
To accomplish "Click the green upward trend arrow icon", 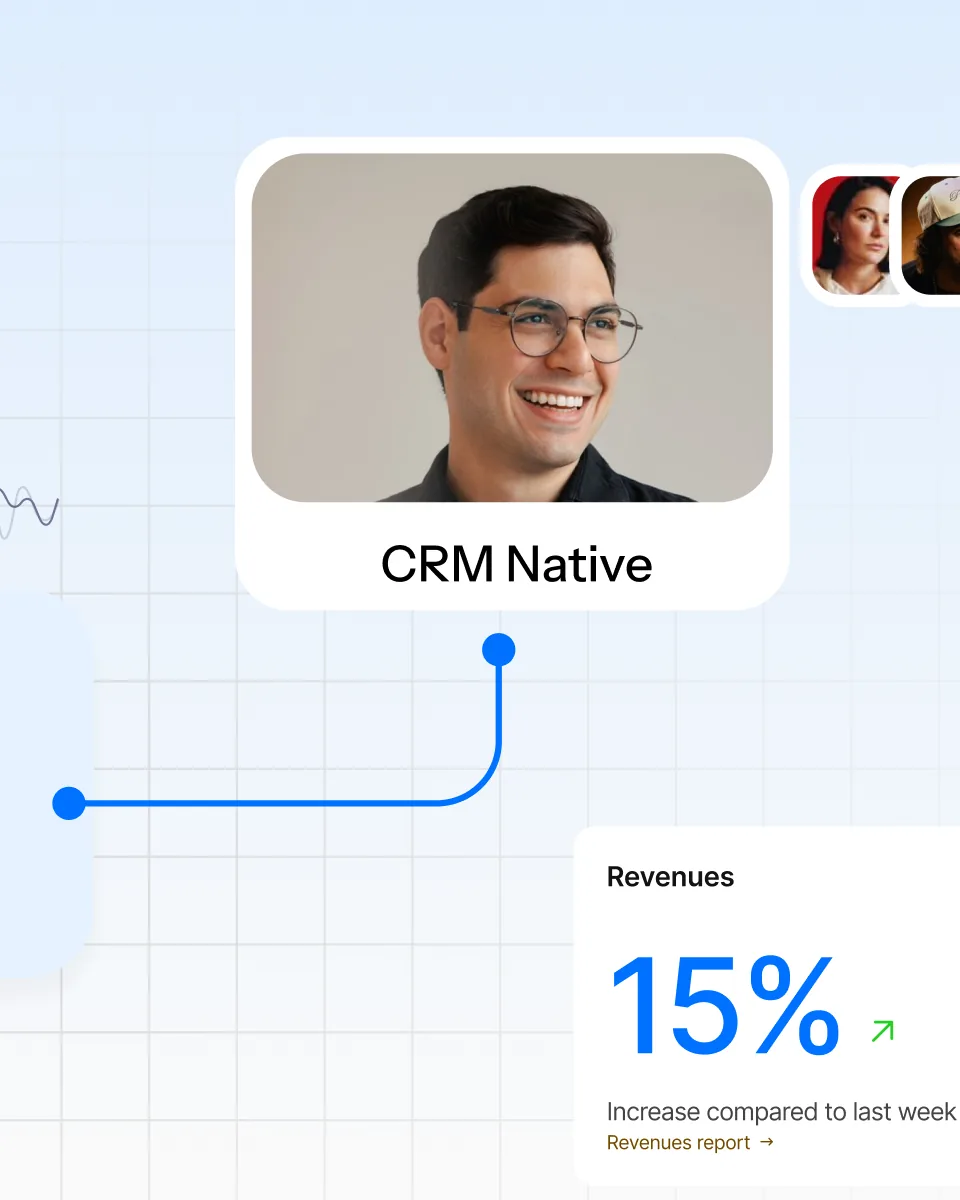I will (x=882, y=1031).
